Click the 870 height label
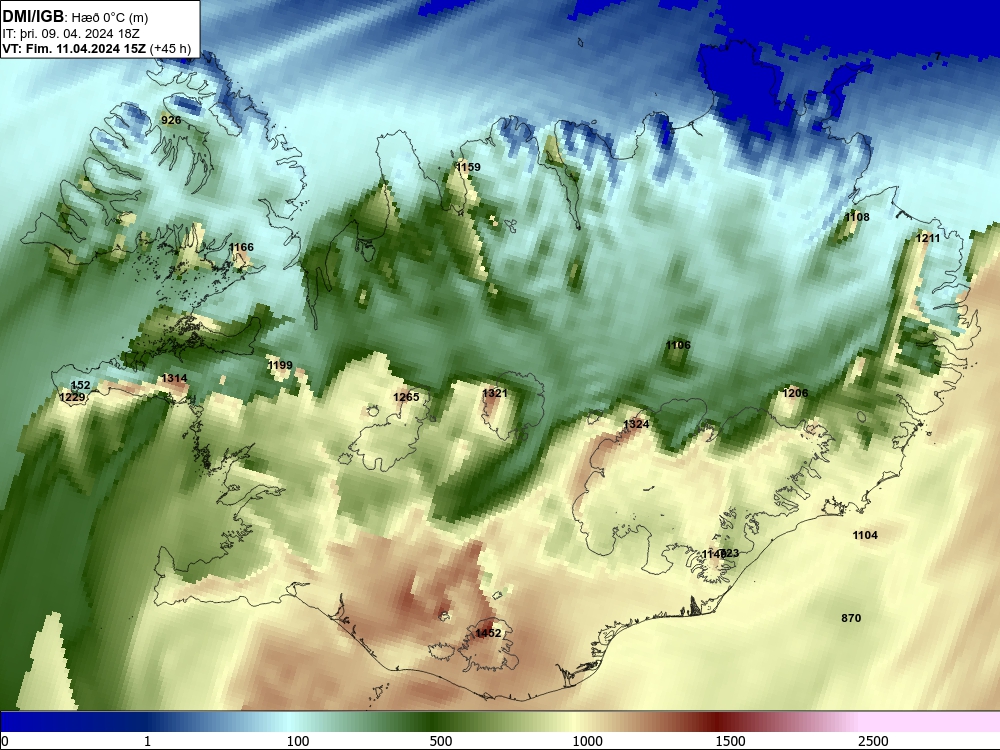This screenshot has height=750, width=1000. (851, 618)
